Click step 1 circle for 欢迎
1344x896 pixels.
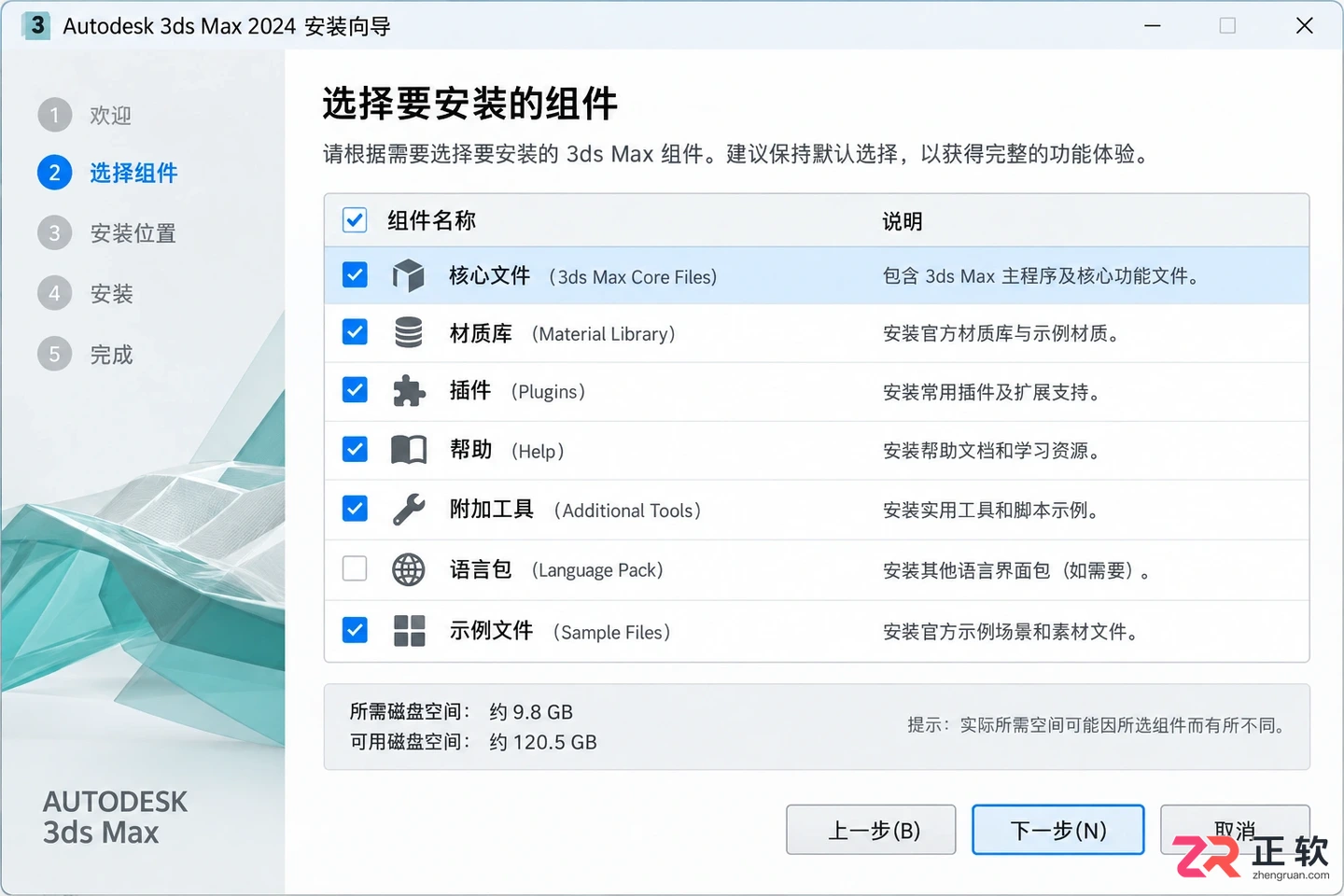coord(54,115)
